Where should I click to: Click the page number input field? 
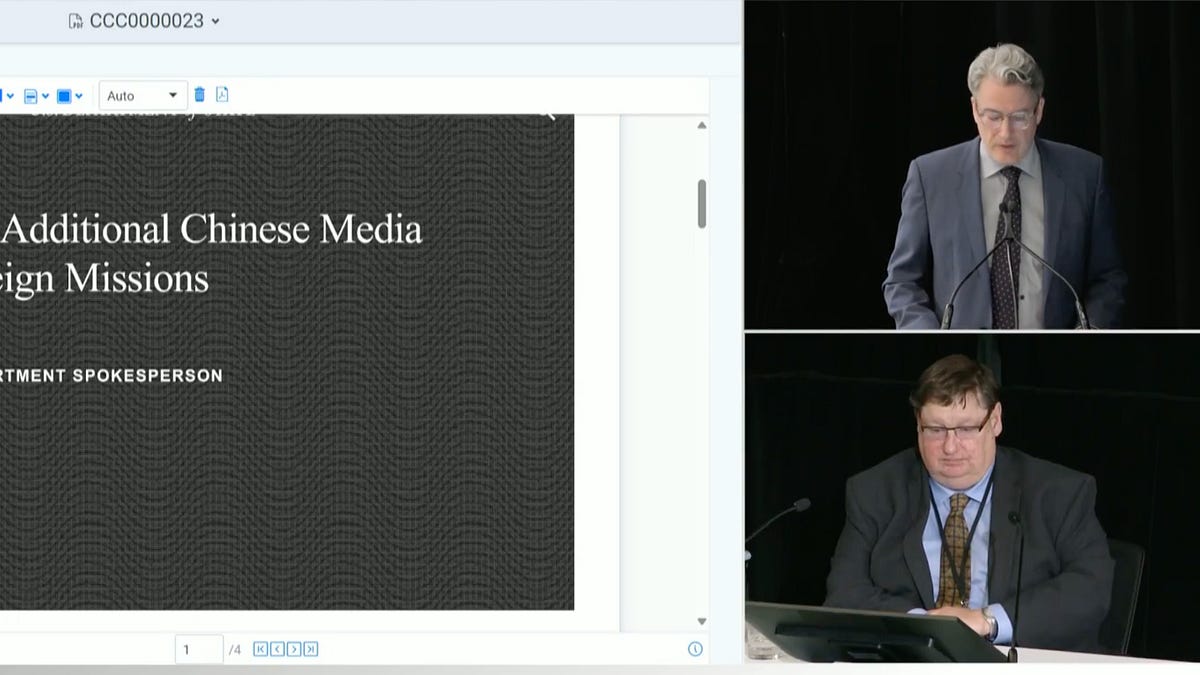[x=199, y=649]
